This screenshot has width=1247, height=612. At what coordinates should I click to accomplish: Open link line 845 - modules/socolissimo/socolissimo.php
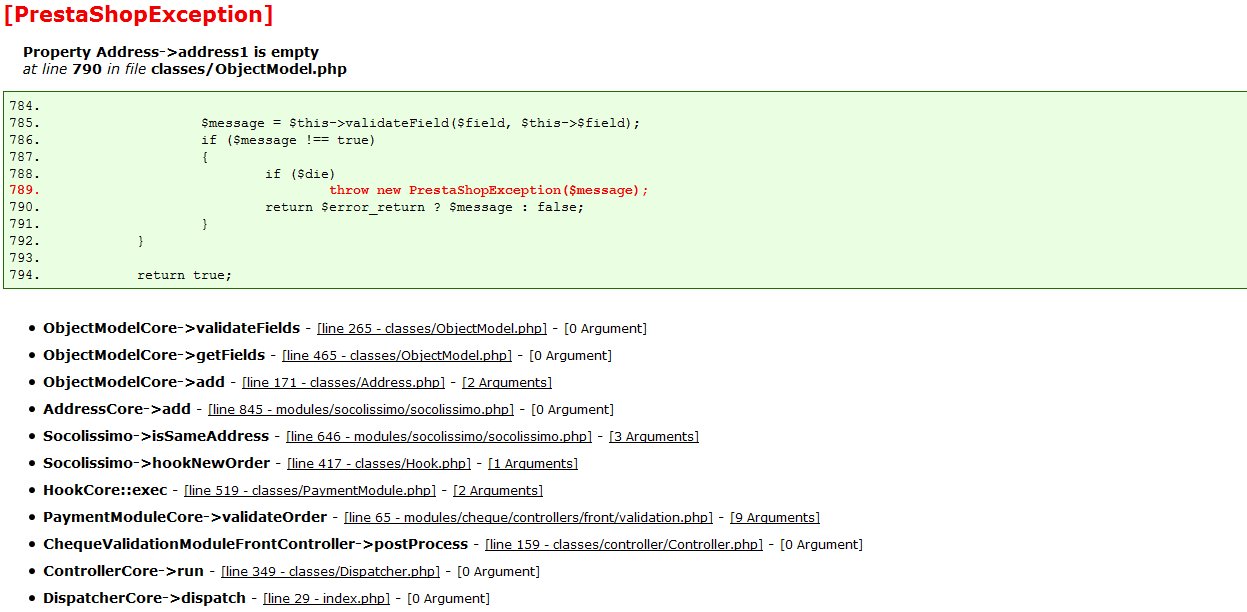click(x=361, y=409)
